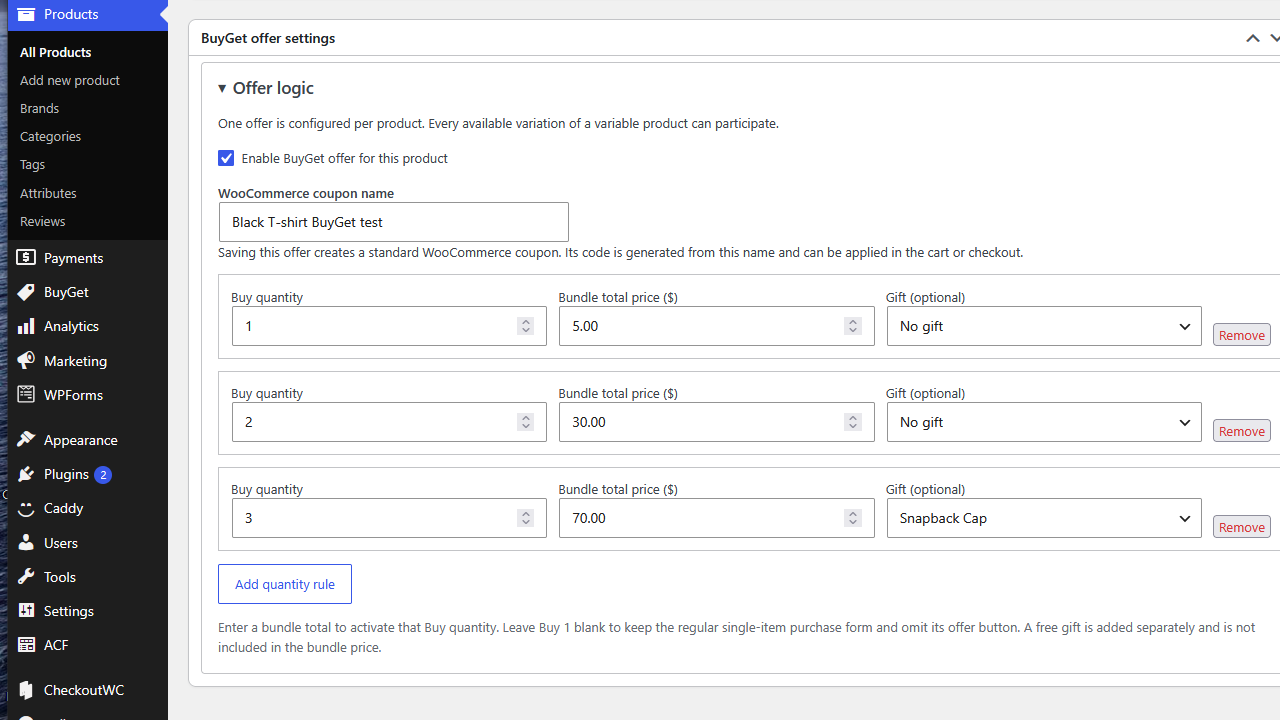The width and height of the screenshot is (1280, 720).
Task: Open Tags submenu item
Action: tap(32, 164)
